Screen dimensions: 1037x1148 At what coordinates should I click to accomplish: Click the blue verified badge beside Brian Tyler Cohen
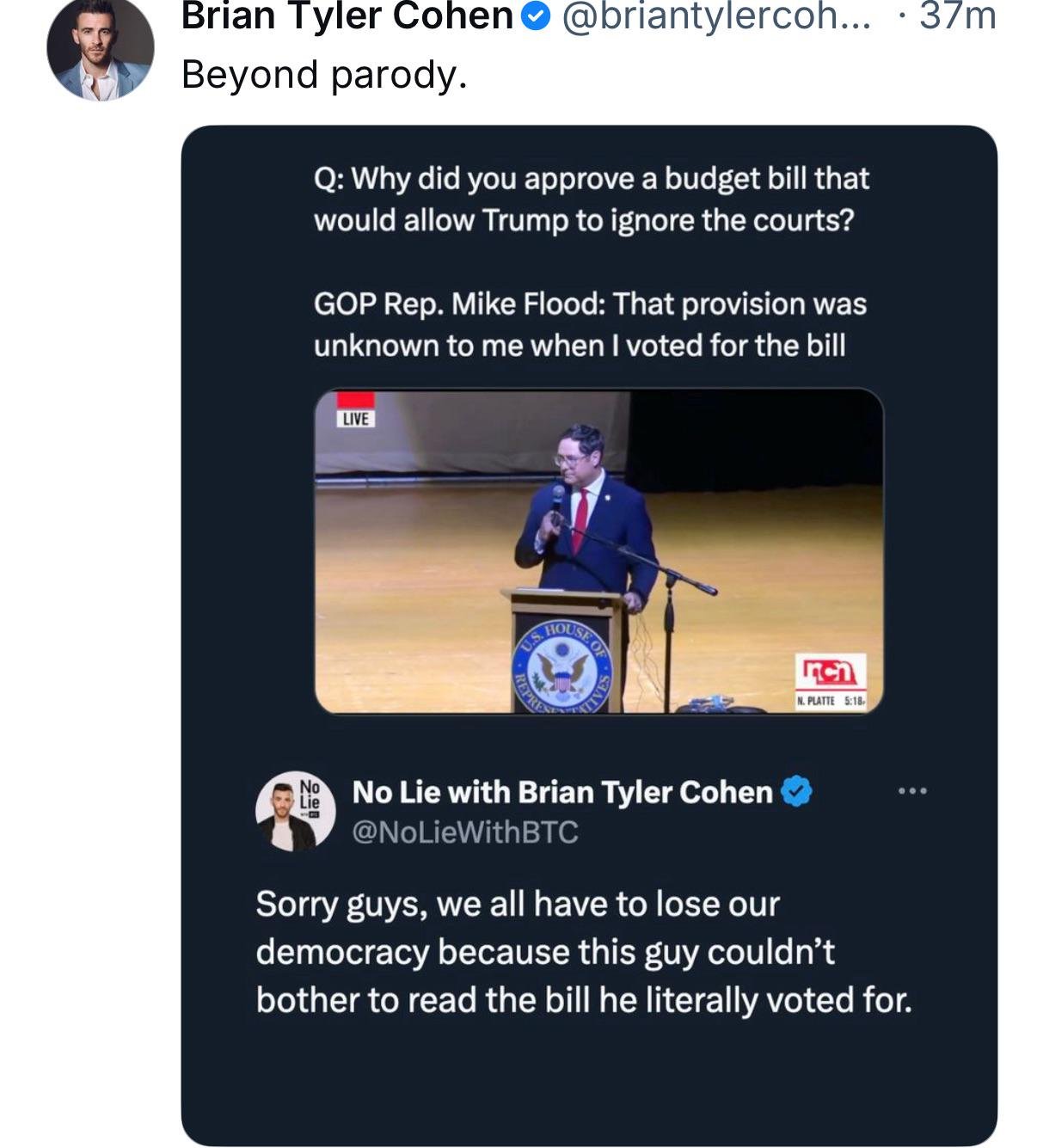[x=537, y=16]
